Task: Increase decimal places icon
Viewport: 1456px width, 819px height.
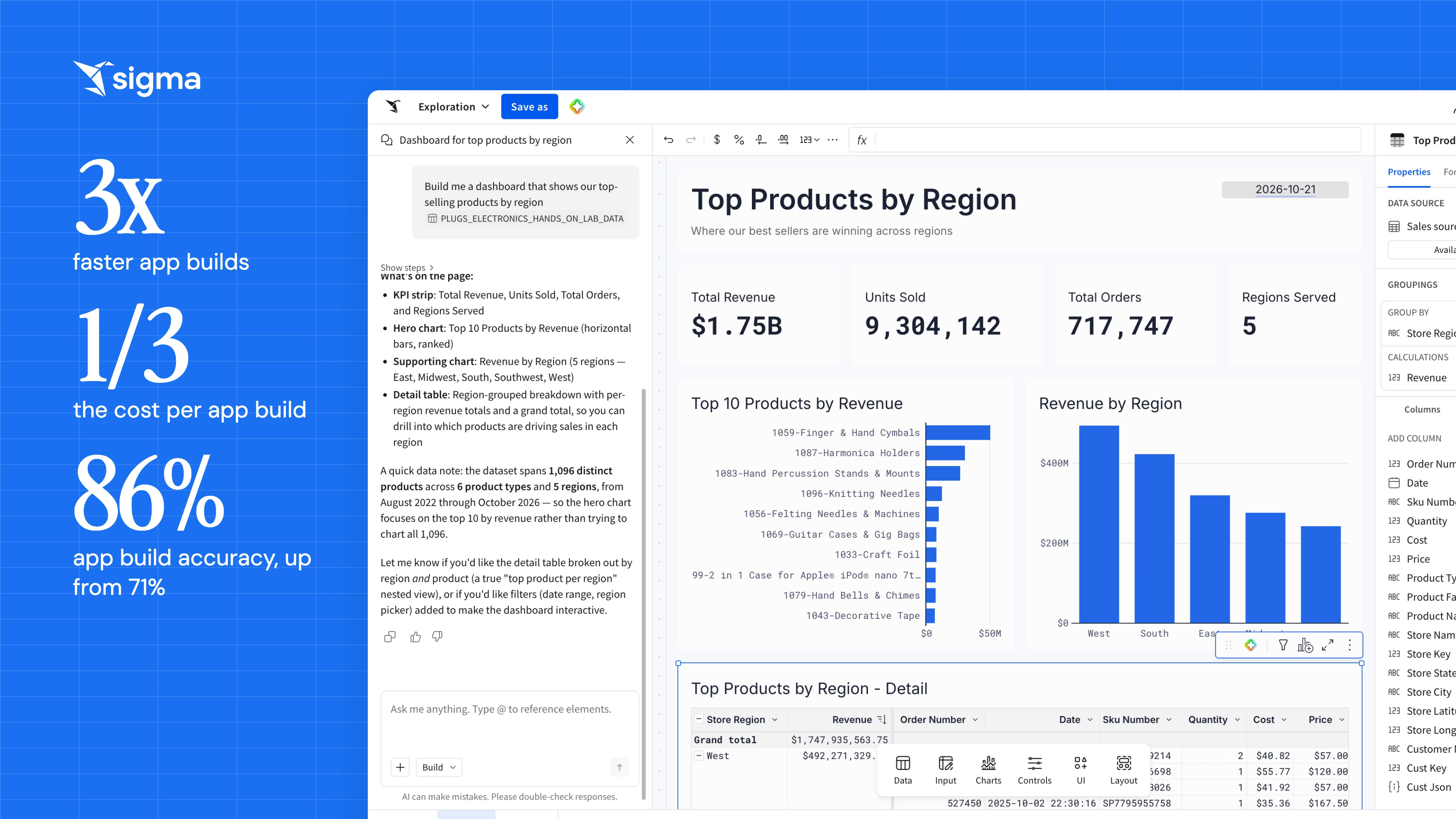Action: [x=783, y=140]
